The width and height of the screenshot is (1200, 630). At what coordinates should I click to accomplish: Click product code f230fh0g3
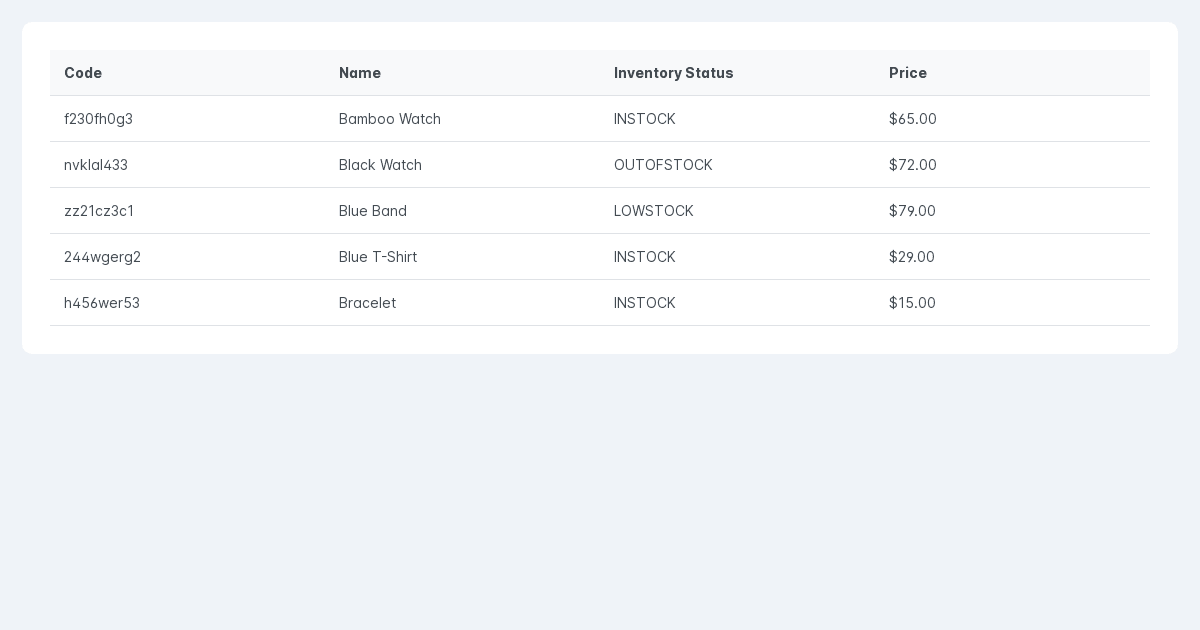coord(98,119)
